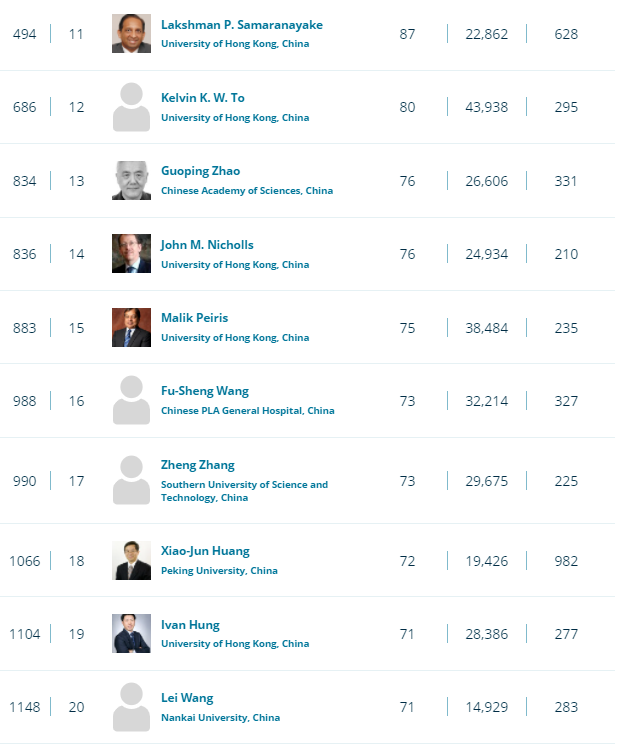
Task: Open Chinese PLA General Hospital affiliation link
Action: (x=248, y=410)
